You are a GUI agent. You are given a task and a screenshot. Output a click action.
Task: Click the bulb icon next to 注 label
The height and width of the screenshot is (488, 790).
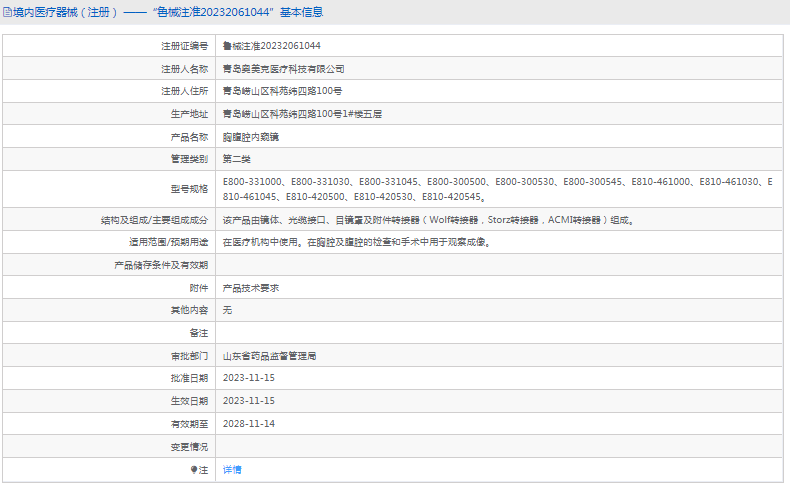[x=193, y=469]
